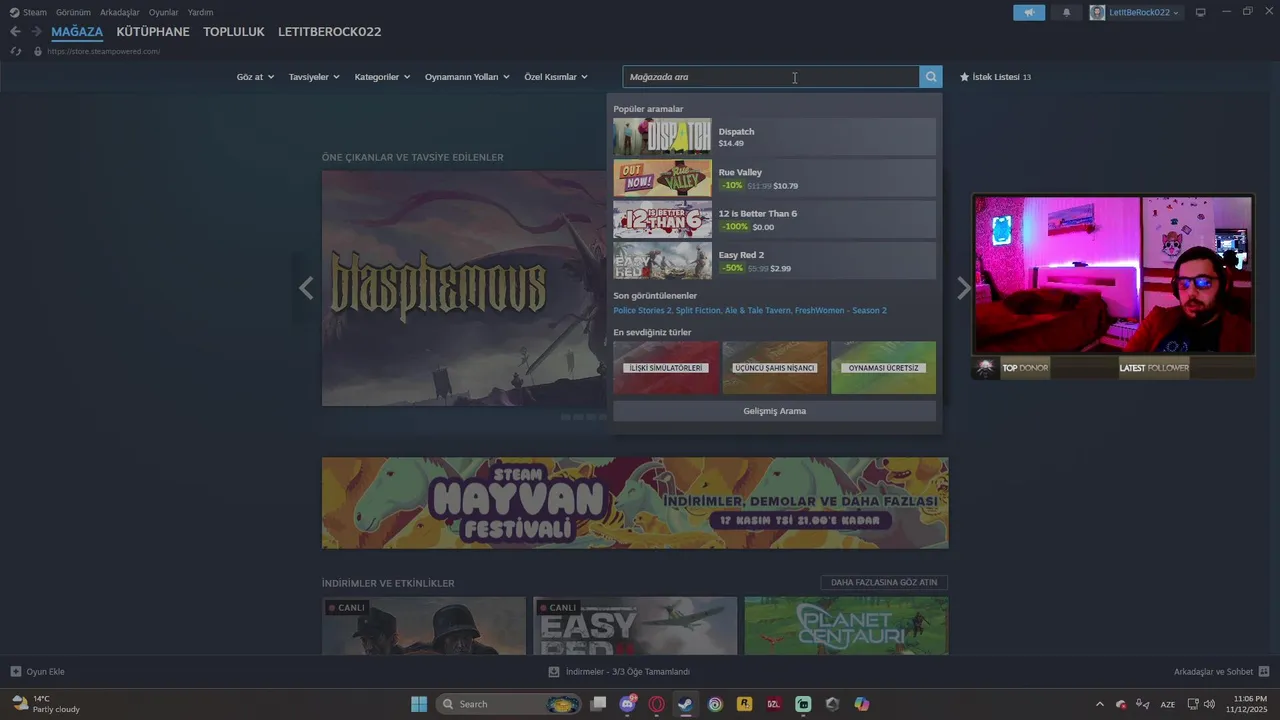Open the notifications bell

pyautogui.click(x=1066, y=12)
